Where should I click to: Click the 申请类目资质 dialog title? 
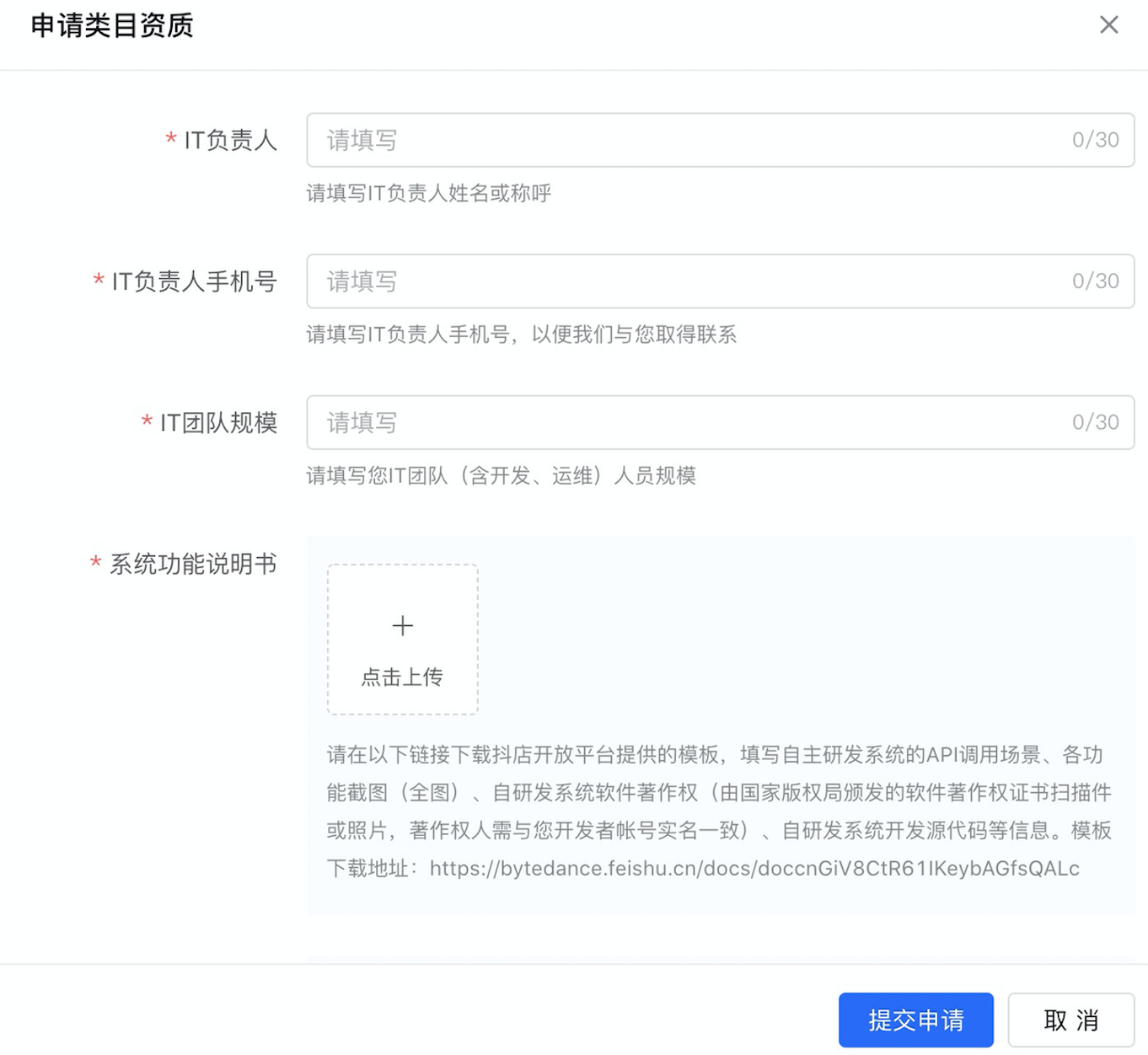pyautogui.click(x=112, y=25)
